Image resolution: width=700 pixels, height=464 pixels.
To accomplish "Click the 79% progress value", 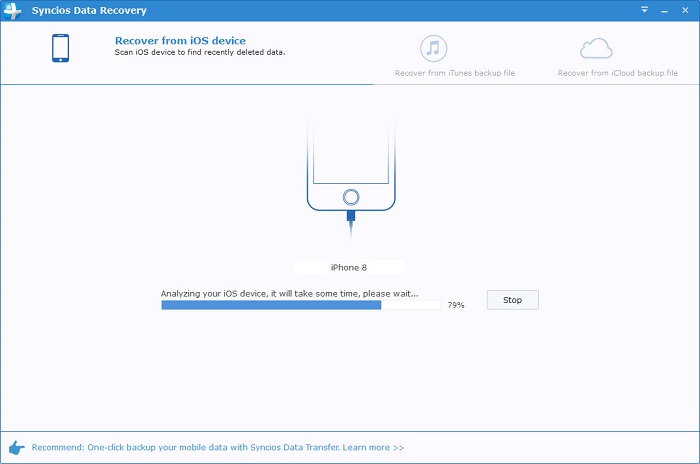I will [x=456, y=305].
